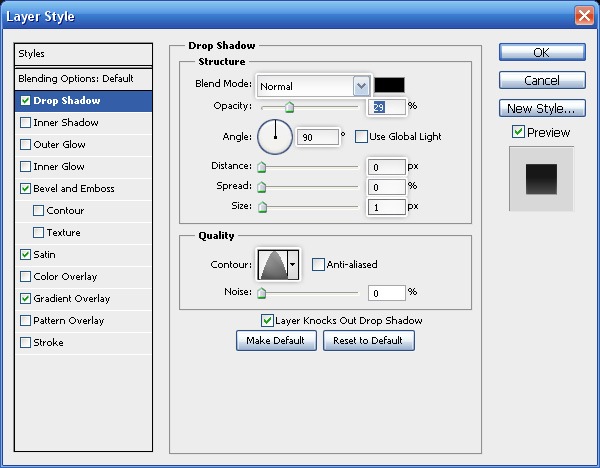Screen dimensions: 600x468
Task: Click the Spread slider handle
Action: point(262,187)
